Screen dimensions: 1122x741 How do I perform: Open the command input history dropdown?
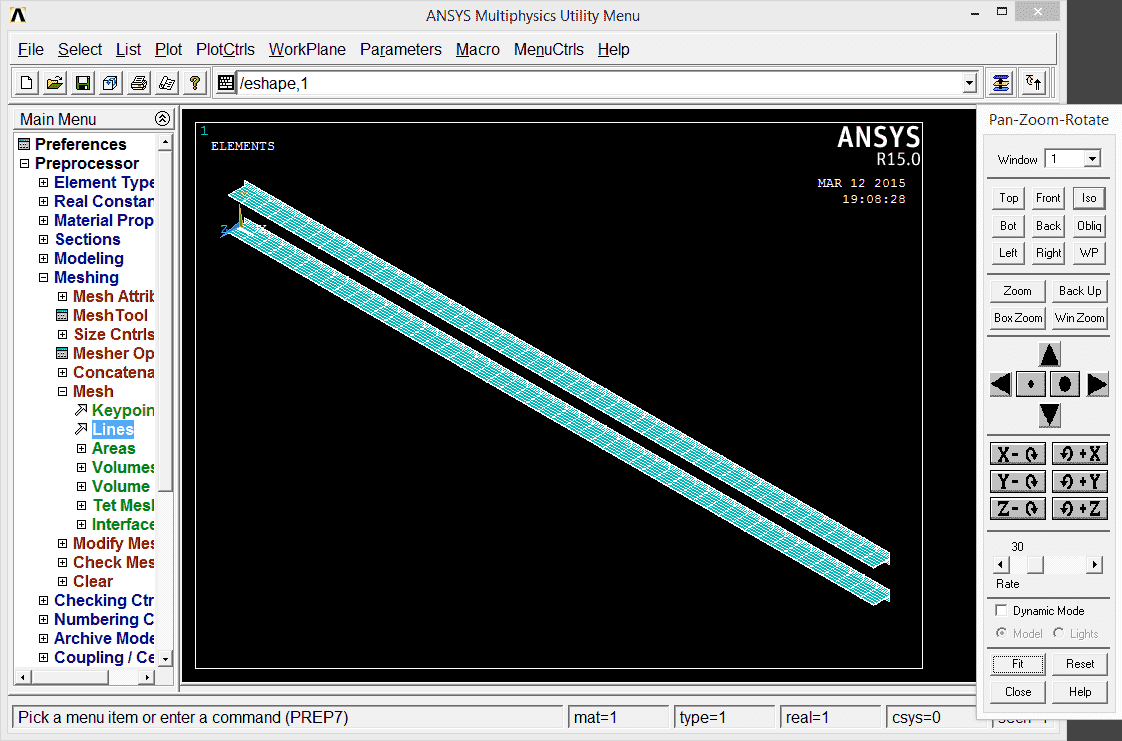click(x=970, y=83)
